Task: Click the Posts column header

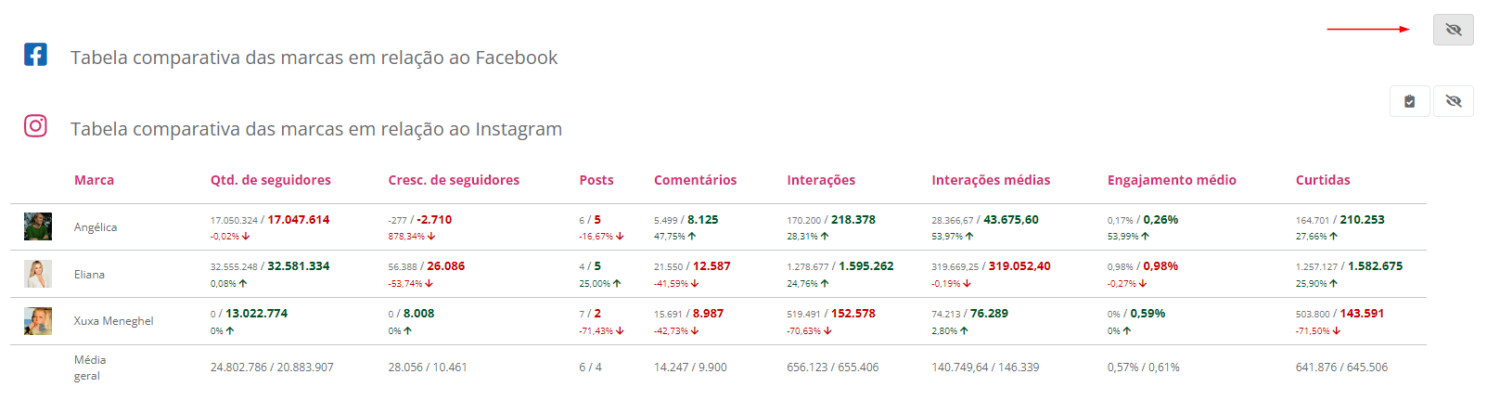Action: click(x=596, y=180)
